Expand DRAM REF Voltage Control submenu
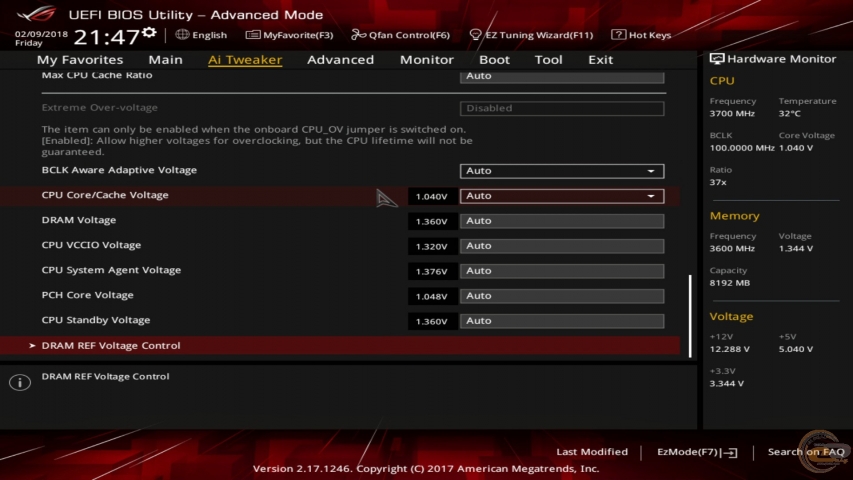The height and width of the screenshot is (480, 853). (x=340, y=346)
